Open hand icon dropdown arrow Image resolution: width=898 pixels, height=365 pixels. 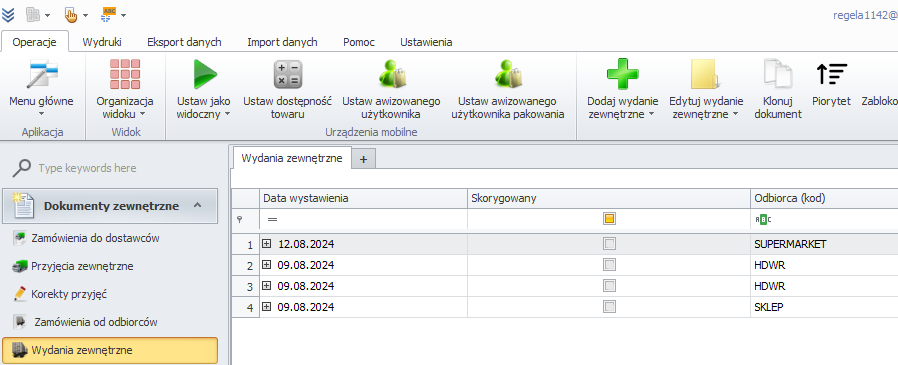85,15
